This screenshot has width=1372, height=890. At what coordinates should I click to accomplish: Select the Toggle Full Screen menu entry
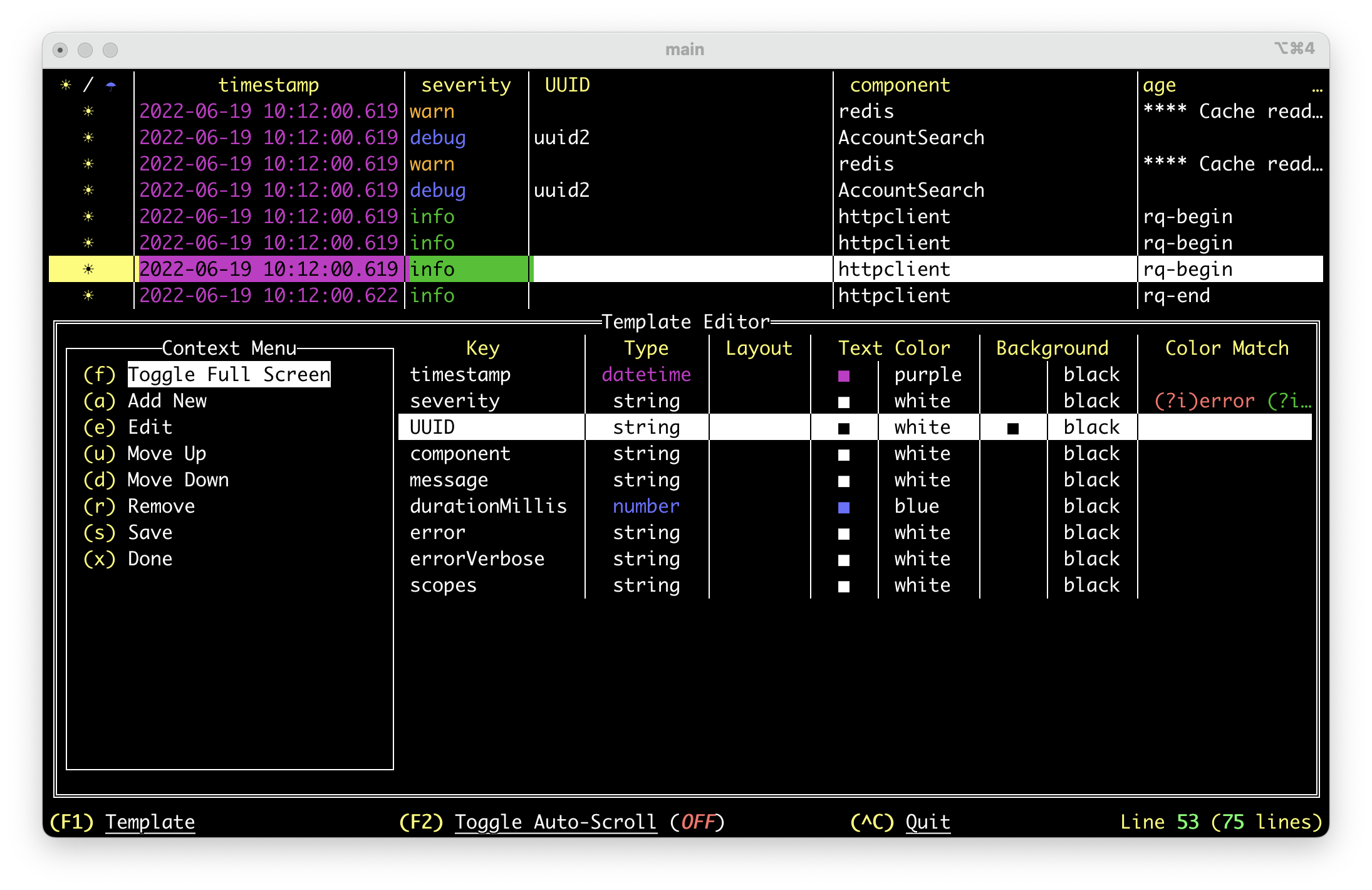pyautogui.click(x=229, y=375)
